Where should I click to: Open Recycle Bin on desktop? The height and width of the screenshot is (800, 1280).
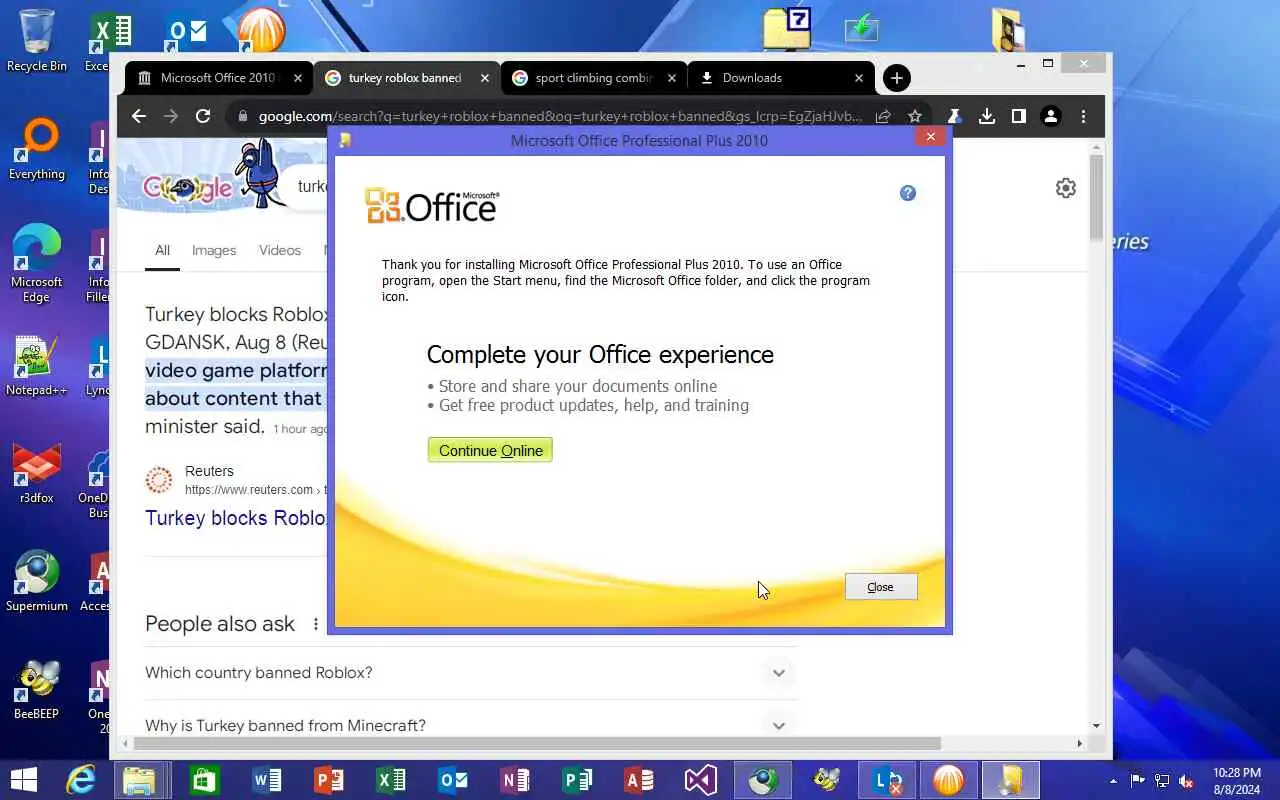pyautogui.click(x=37, y=40)
